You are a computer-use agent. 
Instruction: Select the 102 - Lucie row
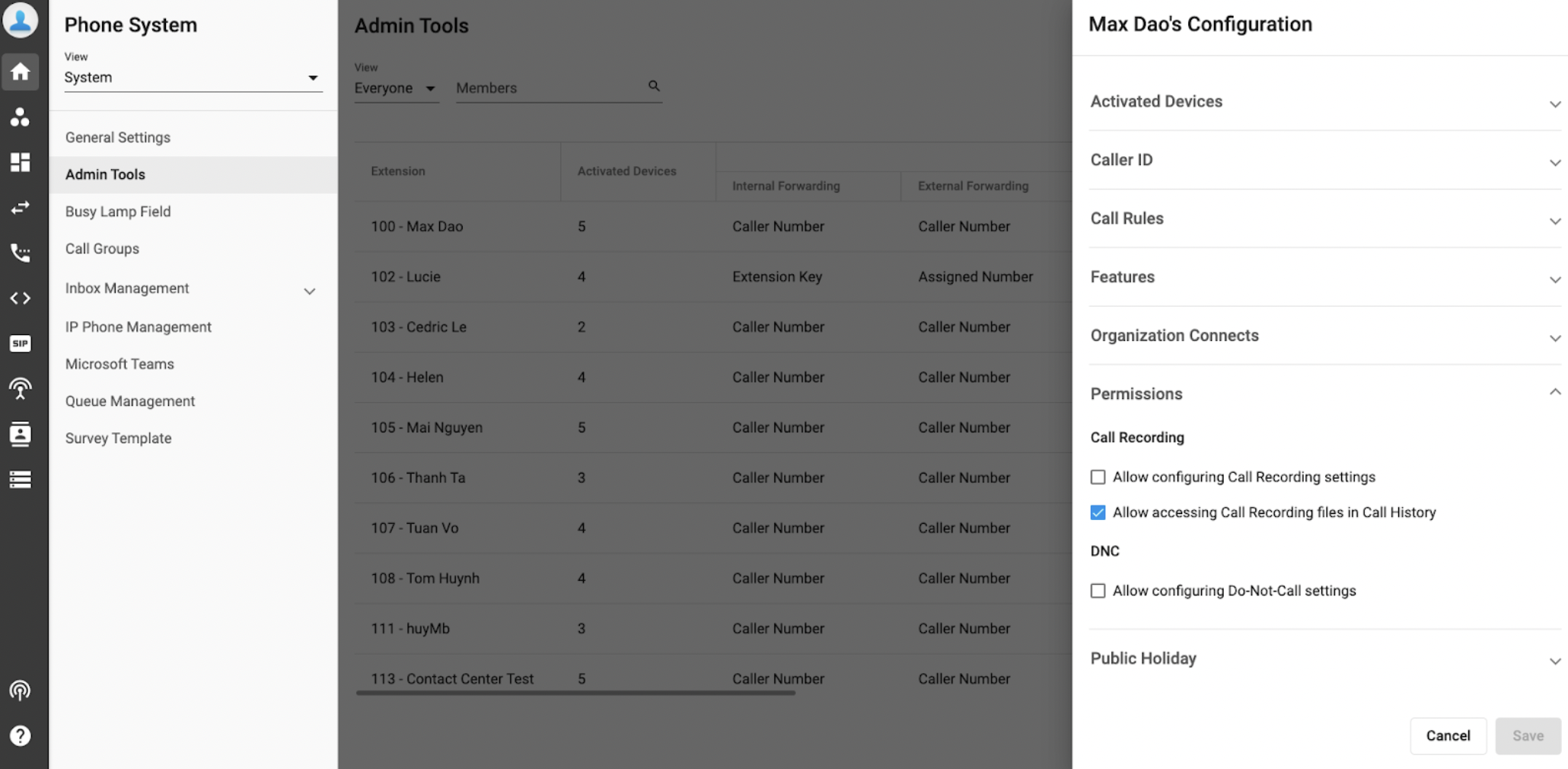[x=713, y=277]
